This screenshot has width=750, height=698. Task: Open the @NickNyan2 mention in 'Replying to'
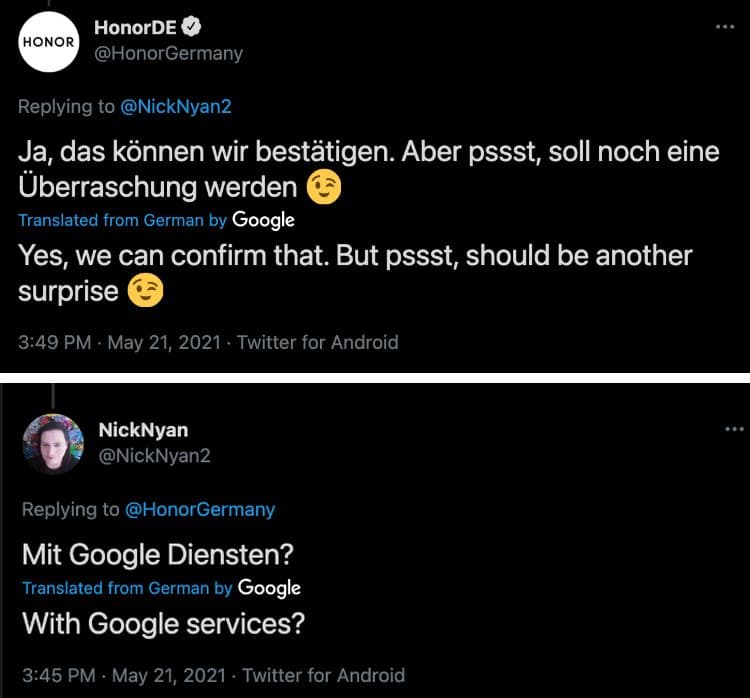tap(183, 105)
